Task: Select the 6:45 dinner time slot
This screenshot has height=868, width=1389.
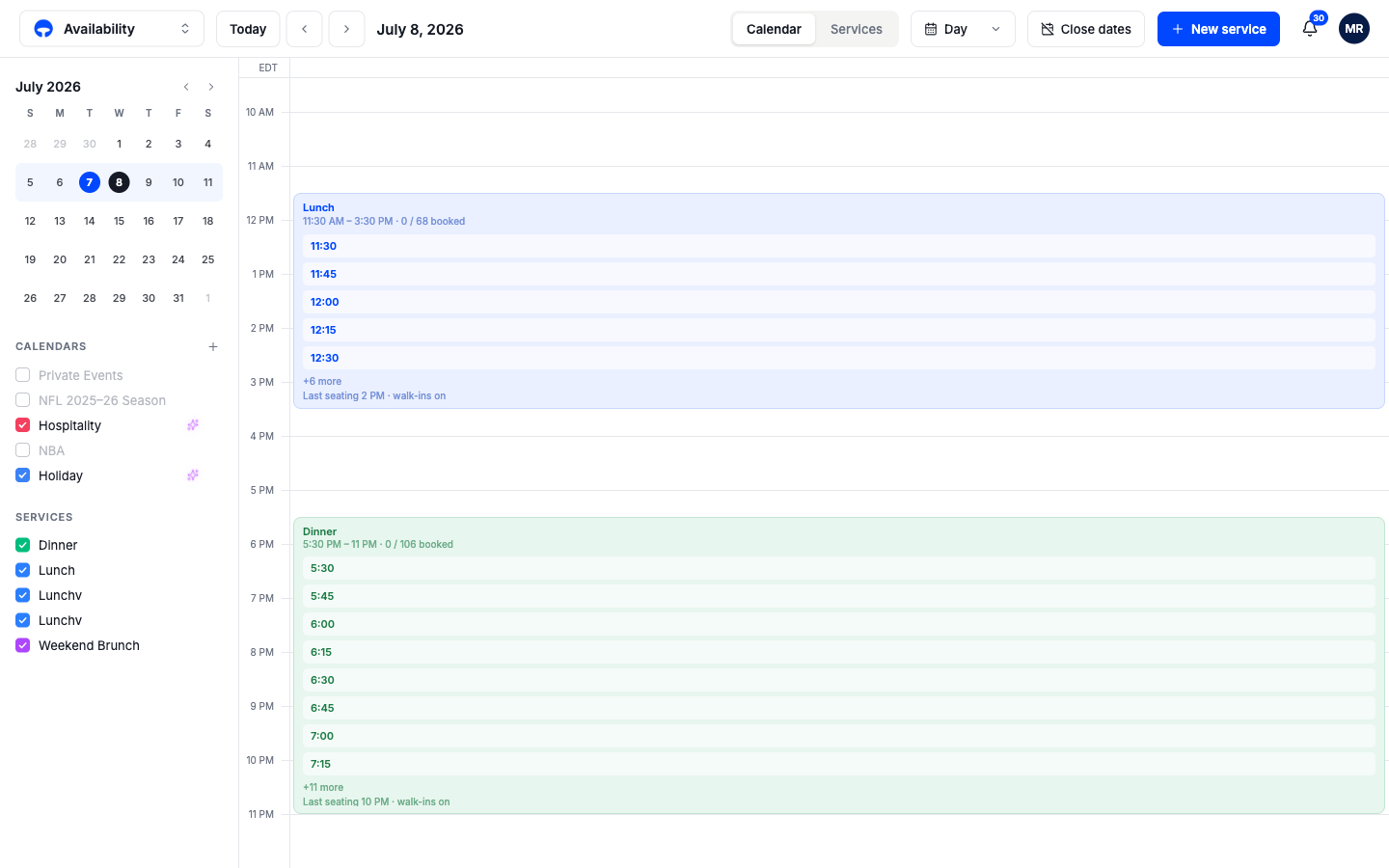Action: pyautogui.click(x=838, y=708)
